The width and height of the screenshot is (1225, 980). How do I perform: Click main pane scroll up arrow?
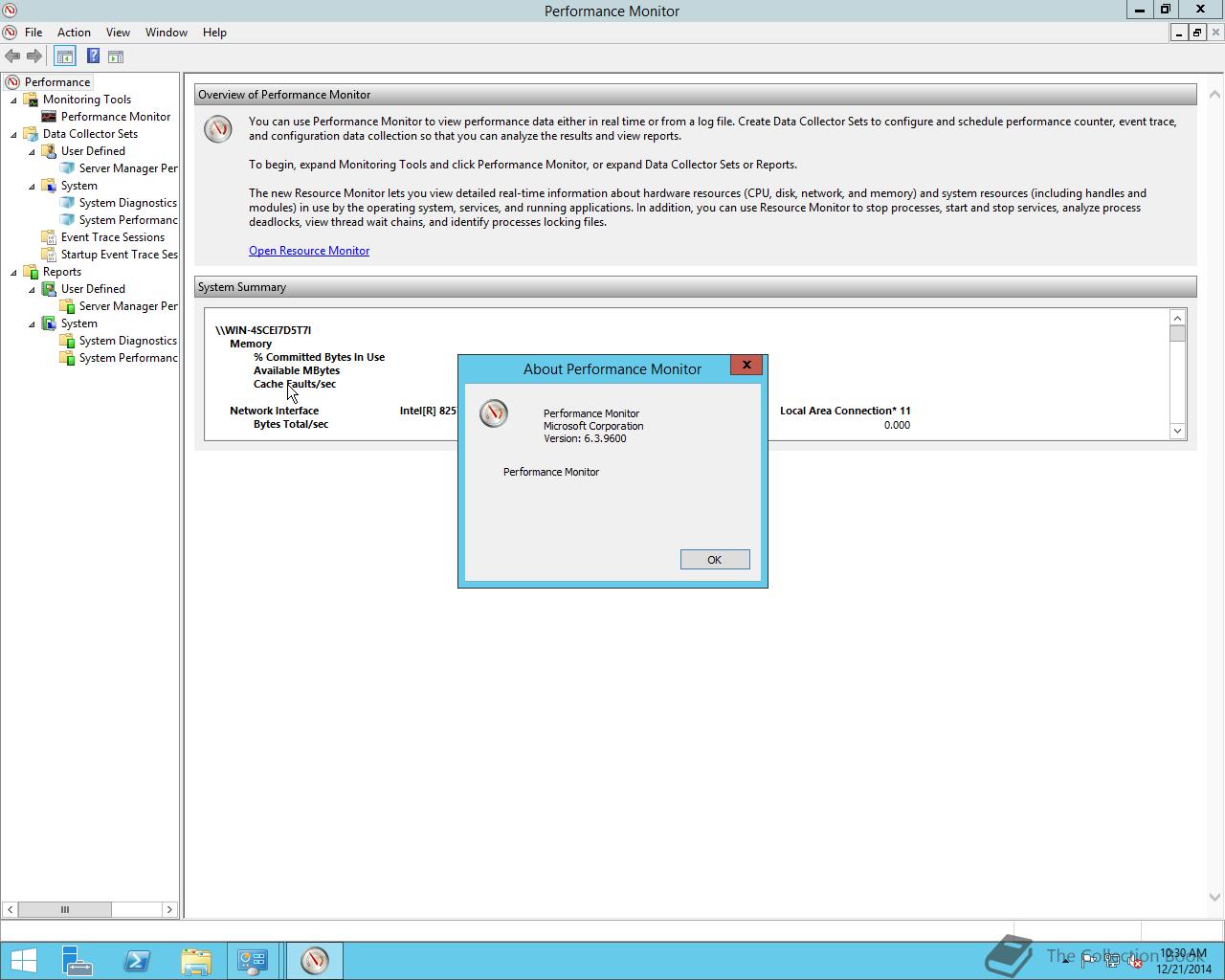coord(1214,94)
